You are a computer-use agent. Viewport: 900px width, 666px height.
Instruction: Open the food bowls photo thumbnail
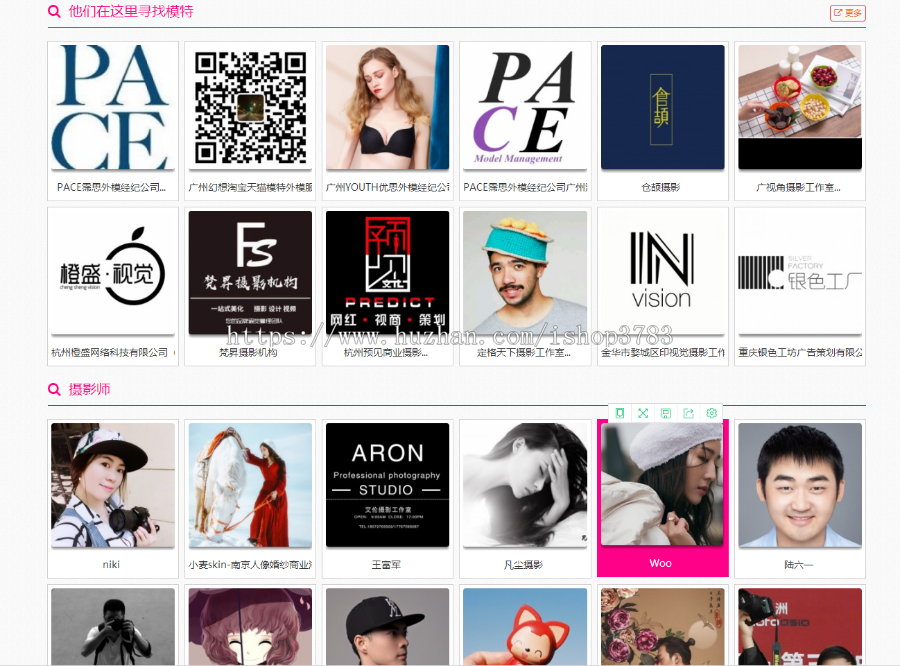tap(800, 107)
